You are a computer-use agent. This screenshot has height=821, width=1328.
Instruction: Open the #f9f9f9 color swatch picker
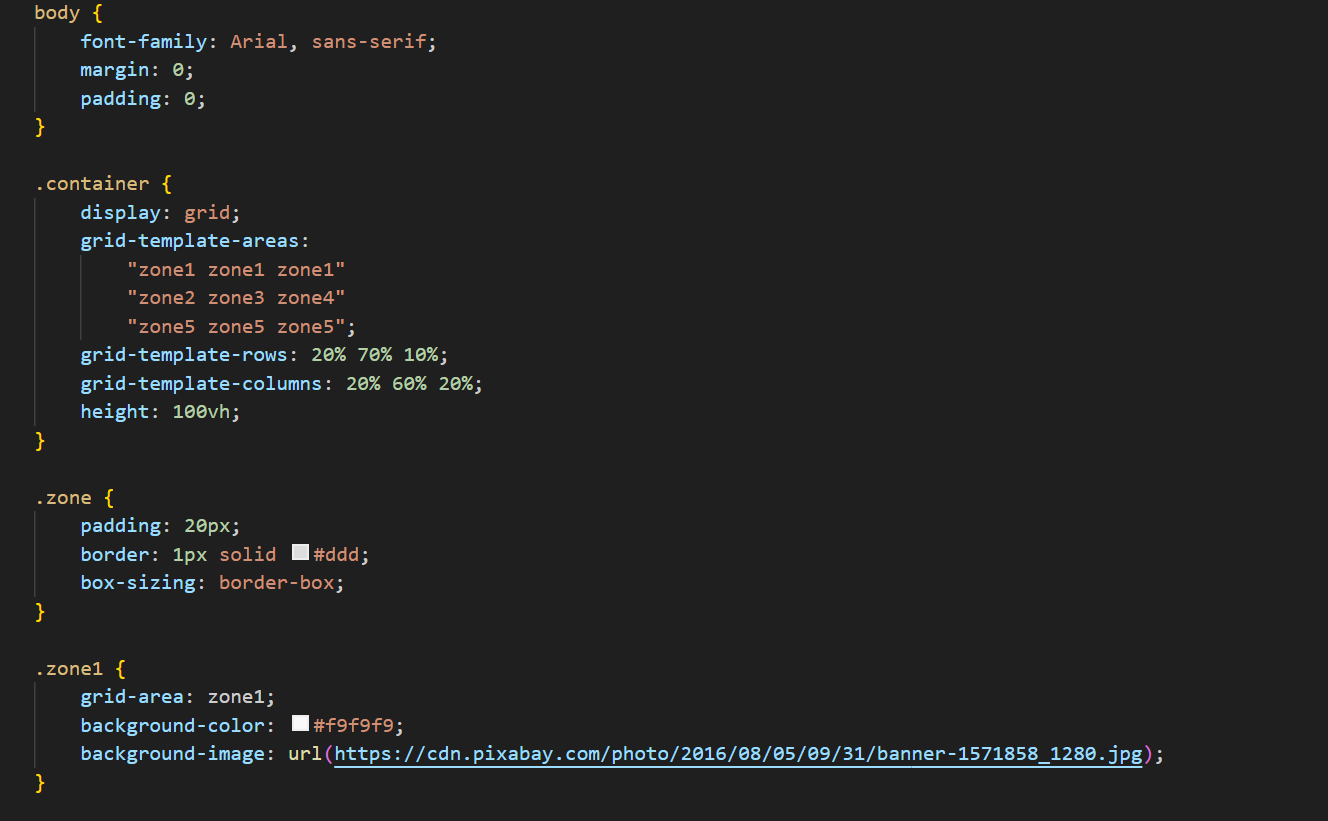point(300,724)
